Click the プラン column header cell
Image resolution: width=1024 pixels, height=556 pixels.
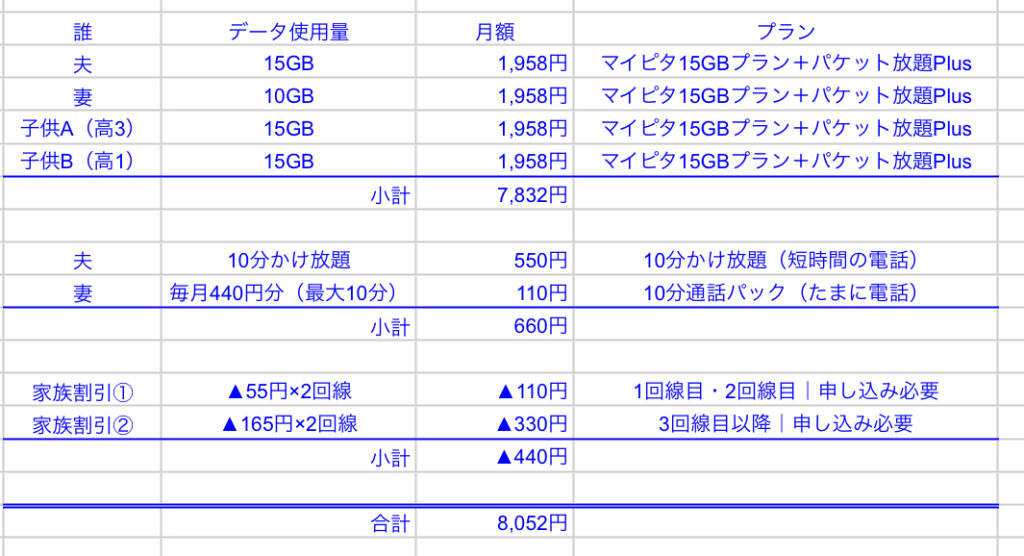[786, 32]
